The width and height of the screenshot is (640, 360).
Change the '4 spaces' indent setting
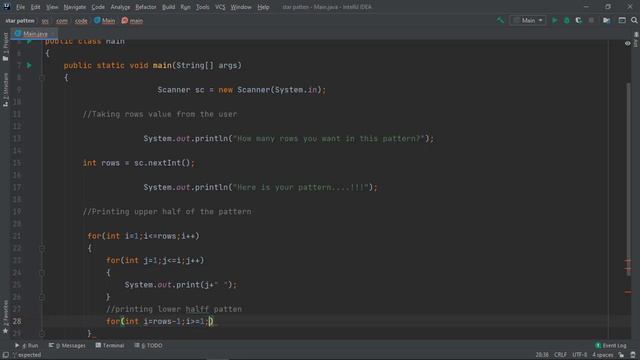click(x=602, y=355)
